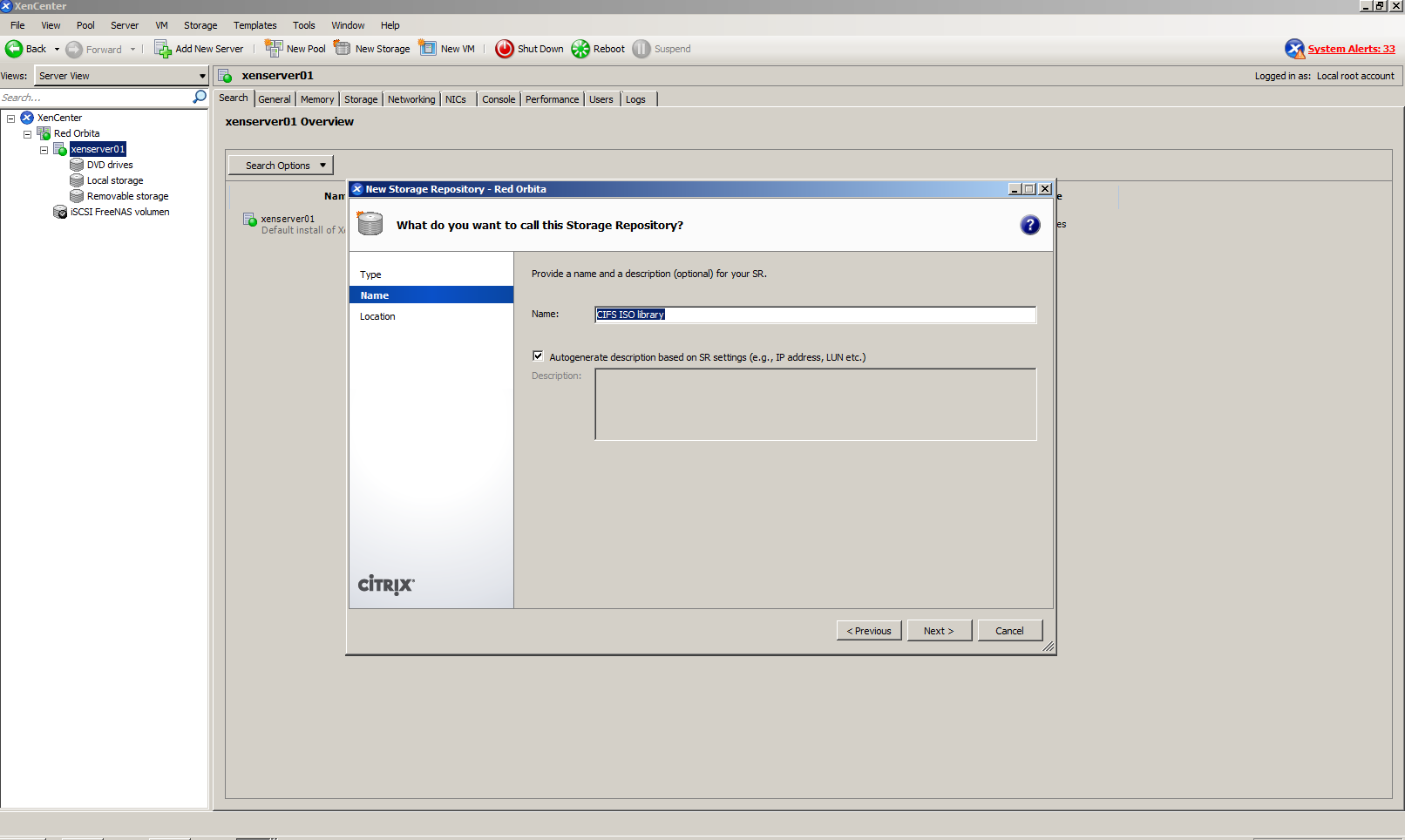Image resolution: width=1405 pixels, height=840 pixels.
Task: Go to the Location wizard step
Action: point(377,316)
